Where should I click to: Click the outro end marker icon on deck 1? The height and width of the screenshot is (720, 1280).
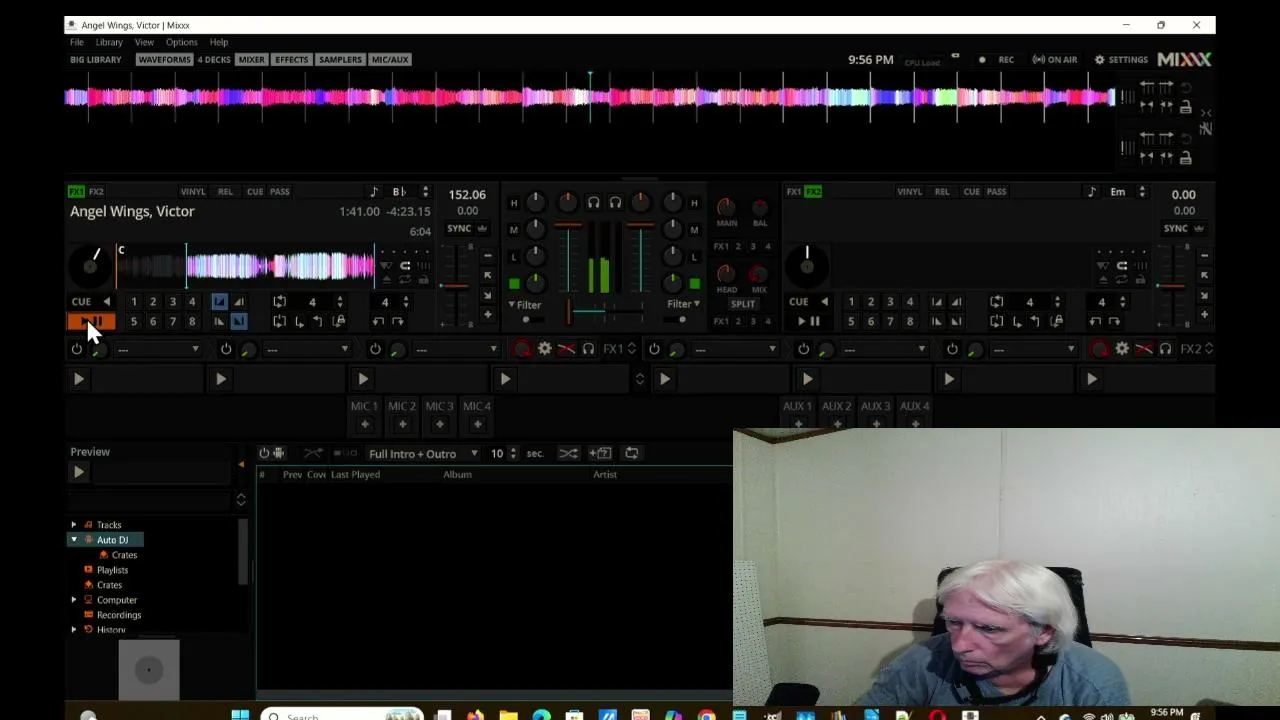[239, 321]
